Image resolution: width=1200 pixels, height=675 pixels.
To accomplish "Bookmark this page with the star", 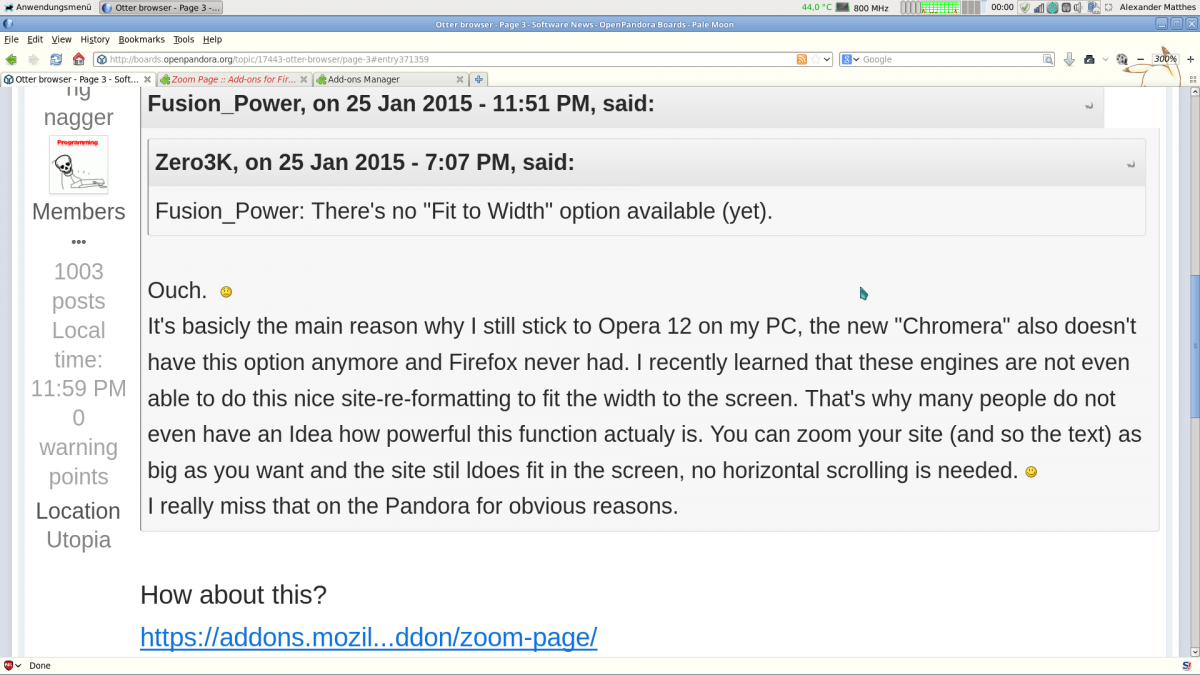I will click(815, 59).
